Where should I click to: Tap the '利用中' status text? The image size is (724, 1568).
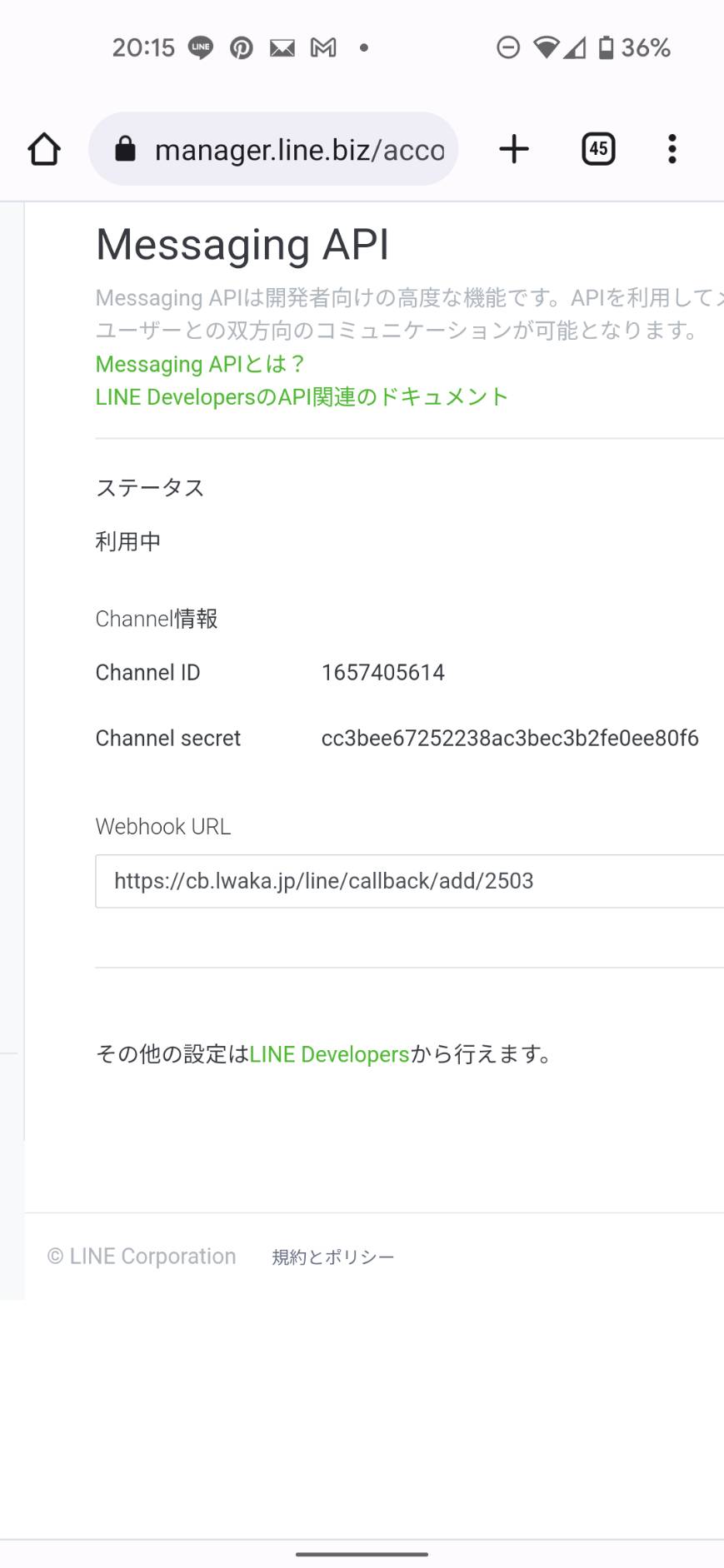click(x=128, y=542)
